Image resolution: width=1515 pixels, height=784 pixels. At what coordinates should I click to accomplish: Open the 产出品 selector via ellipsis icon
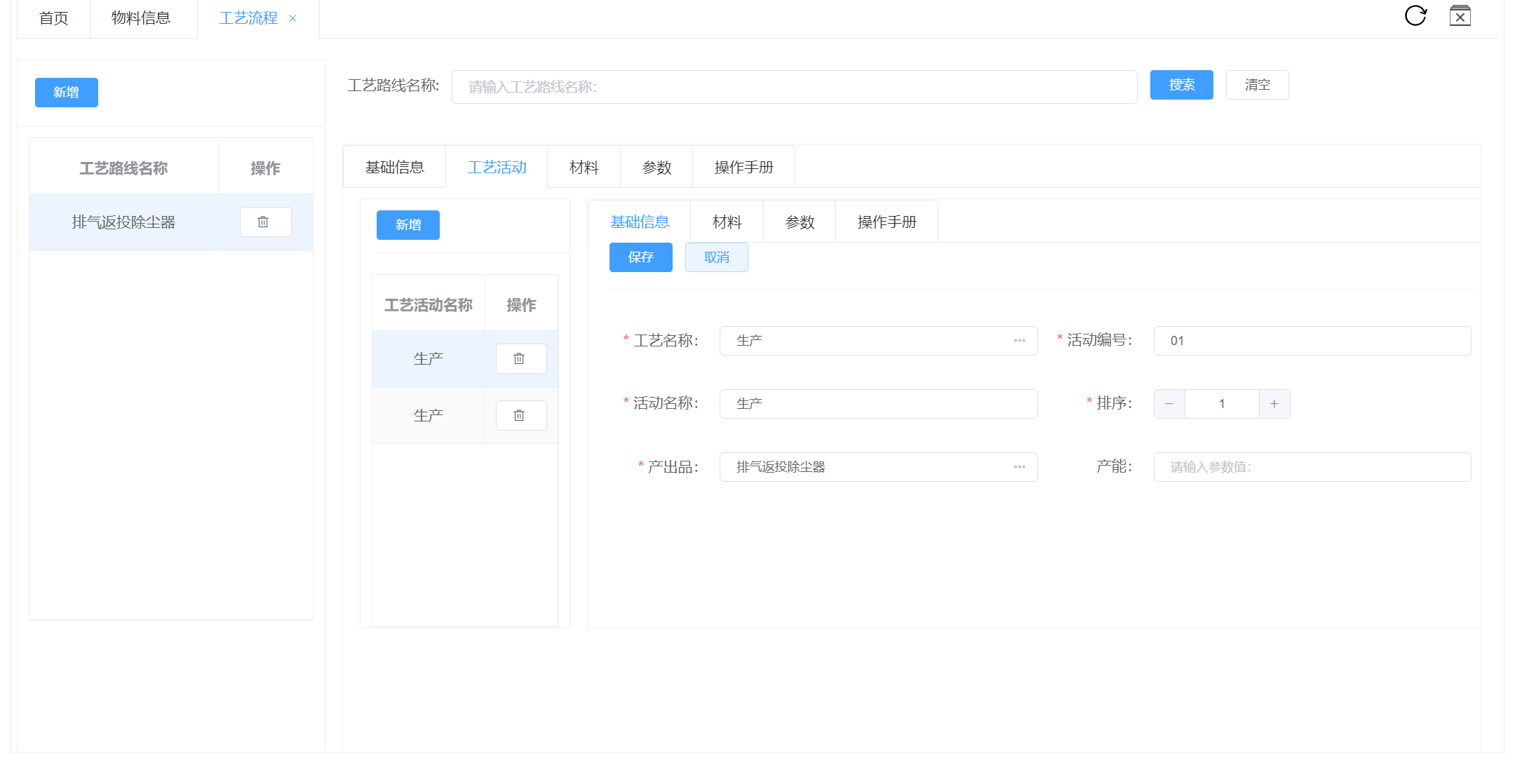coord(1019,467)
